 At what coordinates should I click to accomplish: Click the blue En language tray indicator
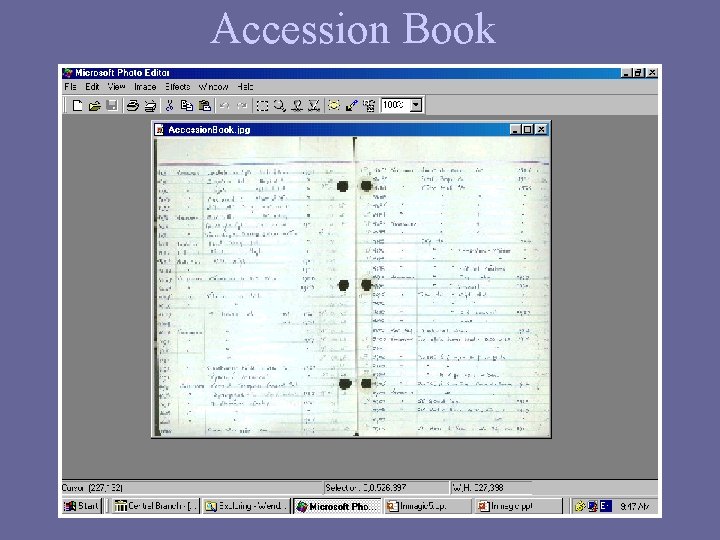pyautogui.click(x=606, y=506)
